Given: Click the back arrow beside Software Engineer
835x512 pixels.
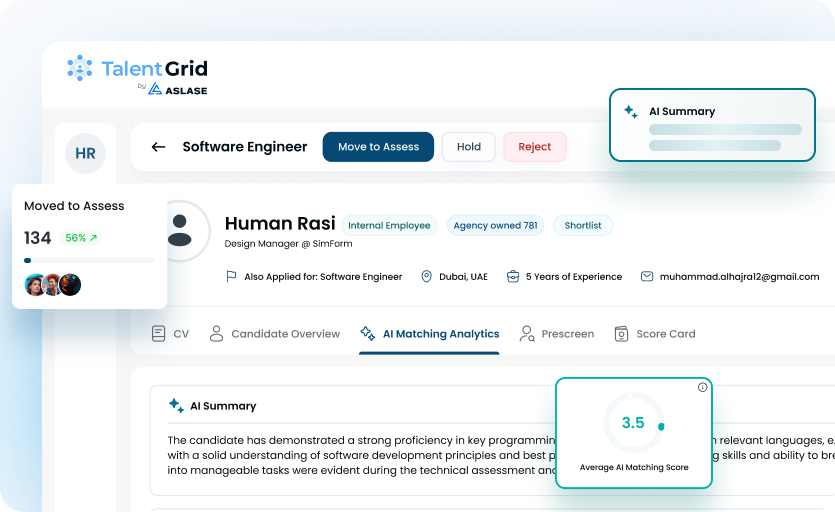Looking at the screenshot, I should pyautogui.click(x=158, y=147).
